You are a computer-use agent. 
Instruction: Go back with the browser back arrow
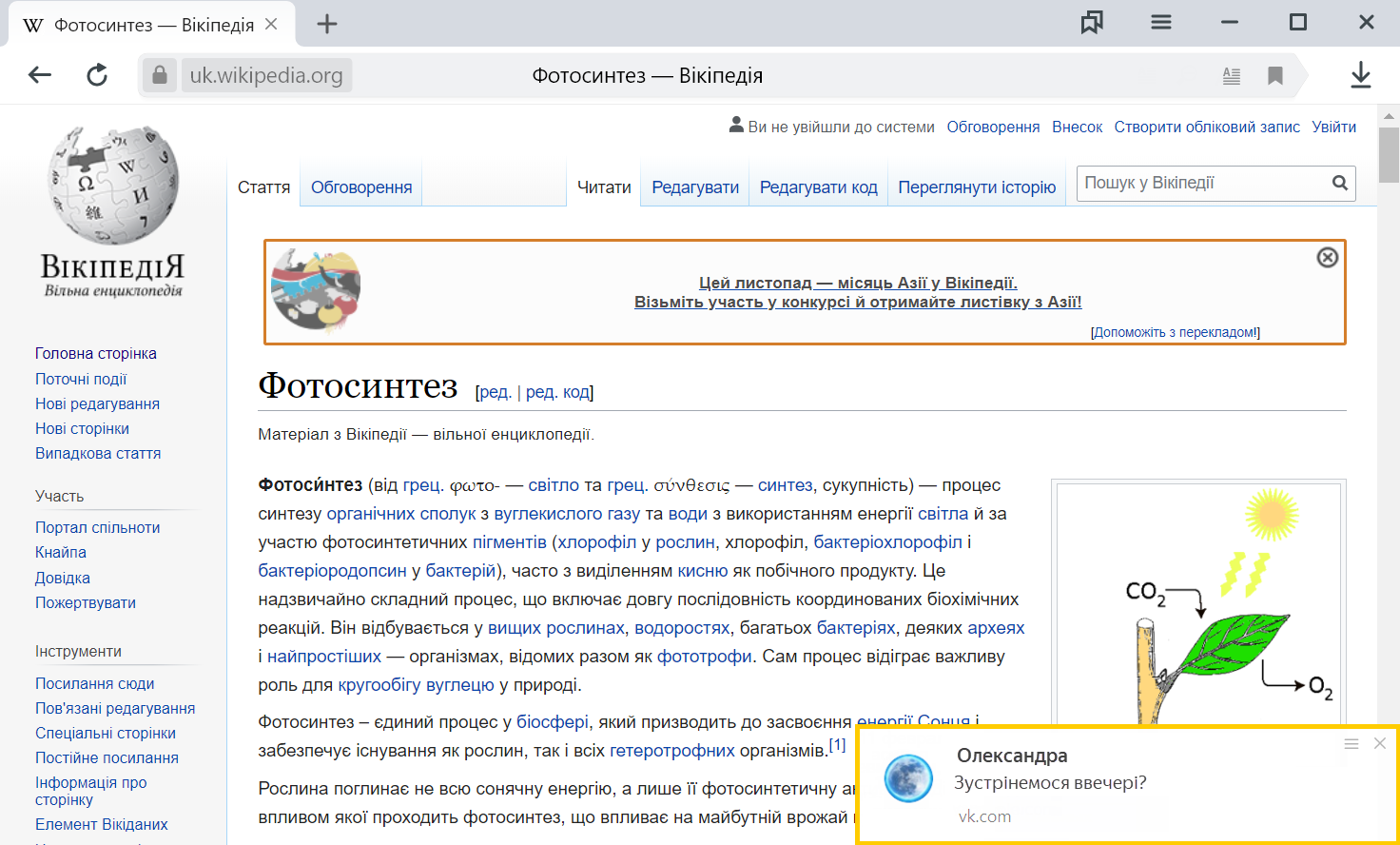click(40, 75)
